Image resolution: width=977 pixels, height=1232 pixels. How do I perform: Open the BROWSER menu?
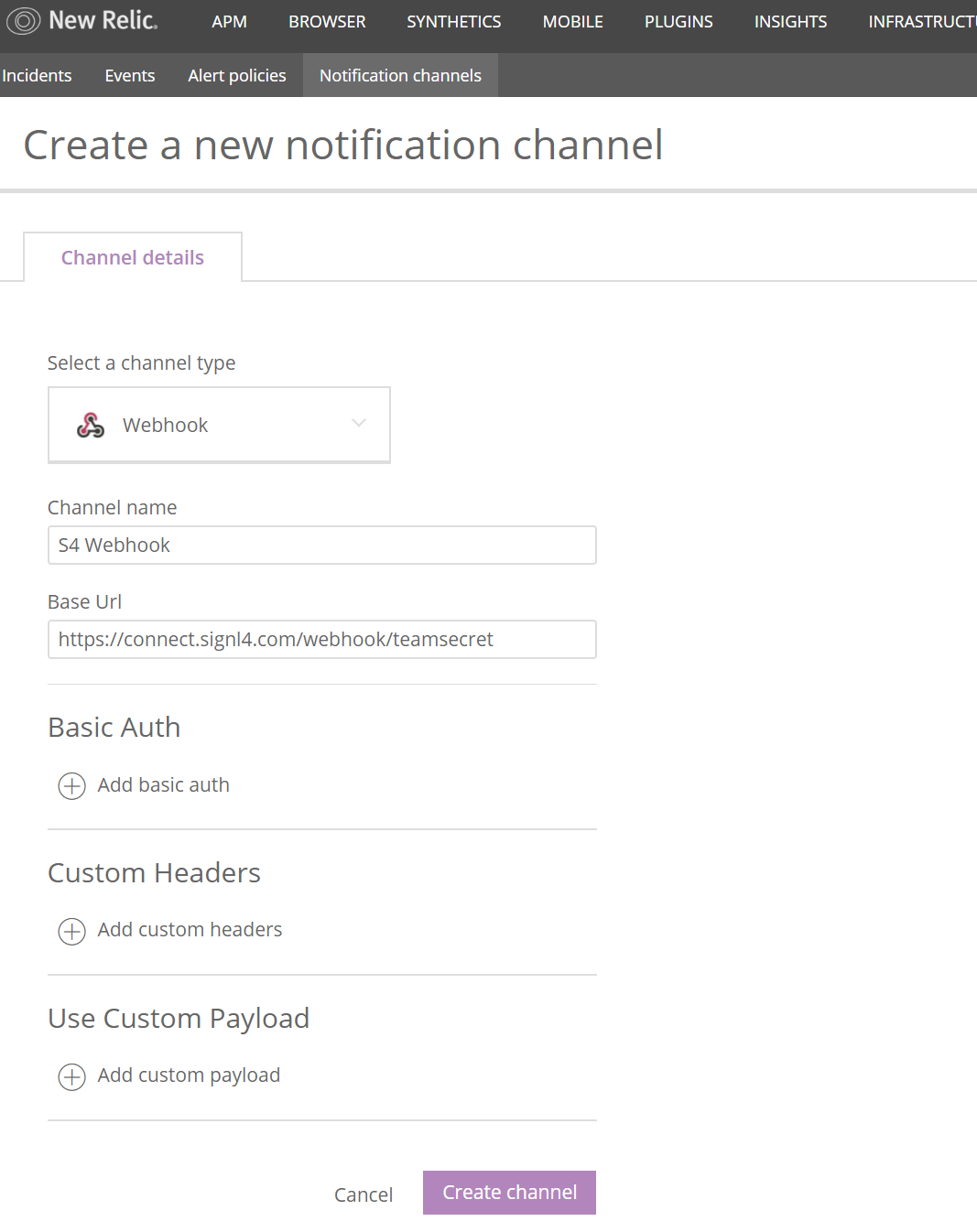(327, 22)
